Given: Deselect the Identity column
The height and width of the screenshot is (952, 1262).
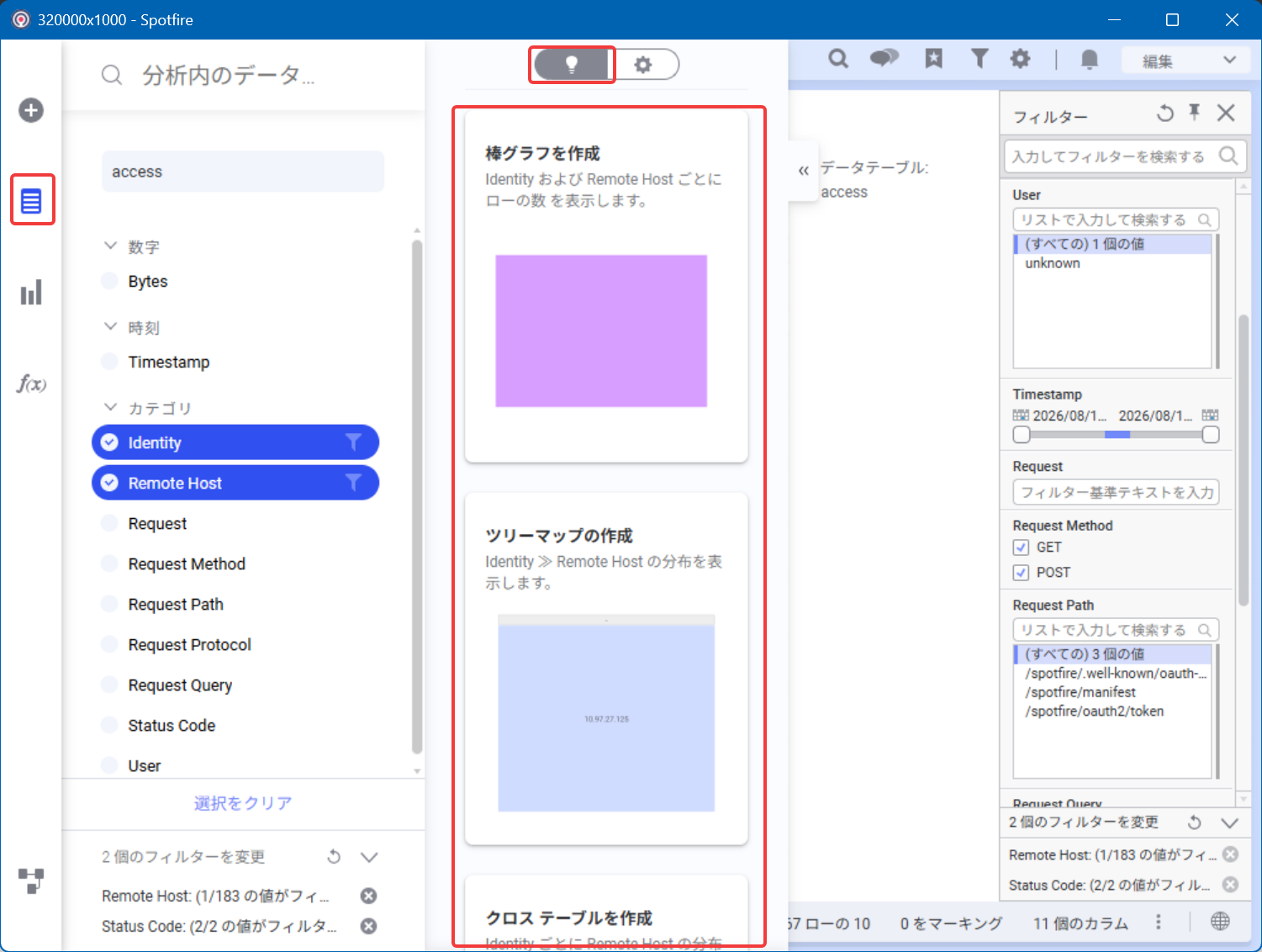Looking at the screenshot, I should pos(235,442).
